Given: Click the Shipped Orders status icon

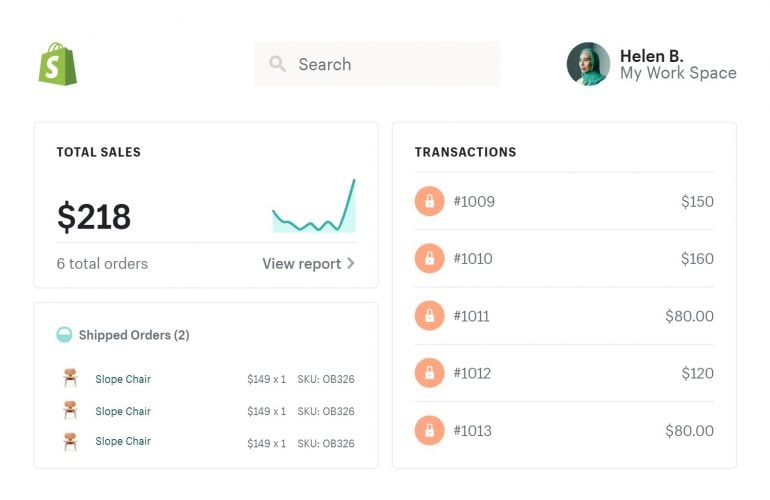Looking at the screenshot, I should coord(64,335).
